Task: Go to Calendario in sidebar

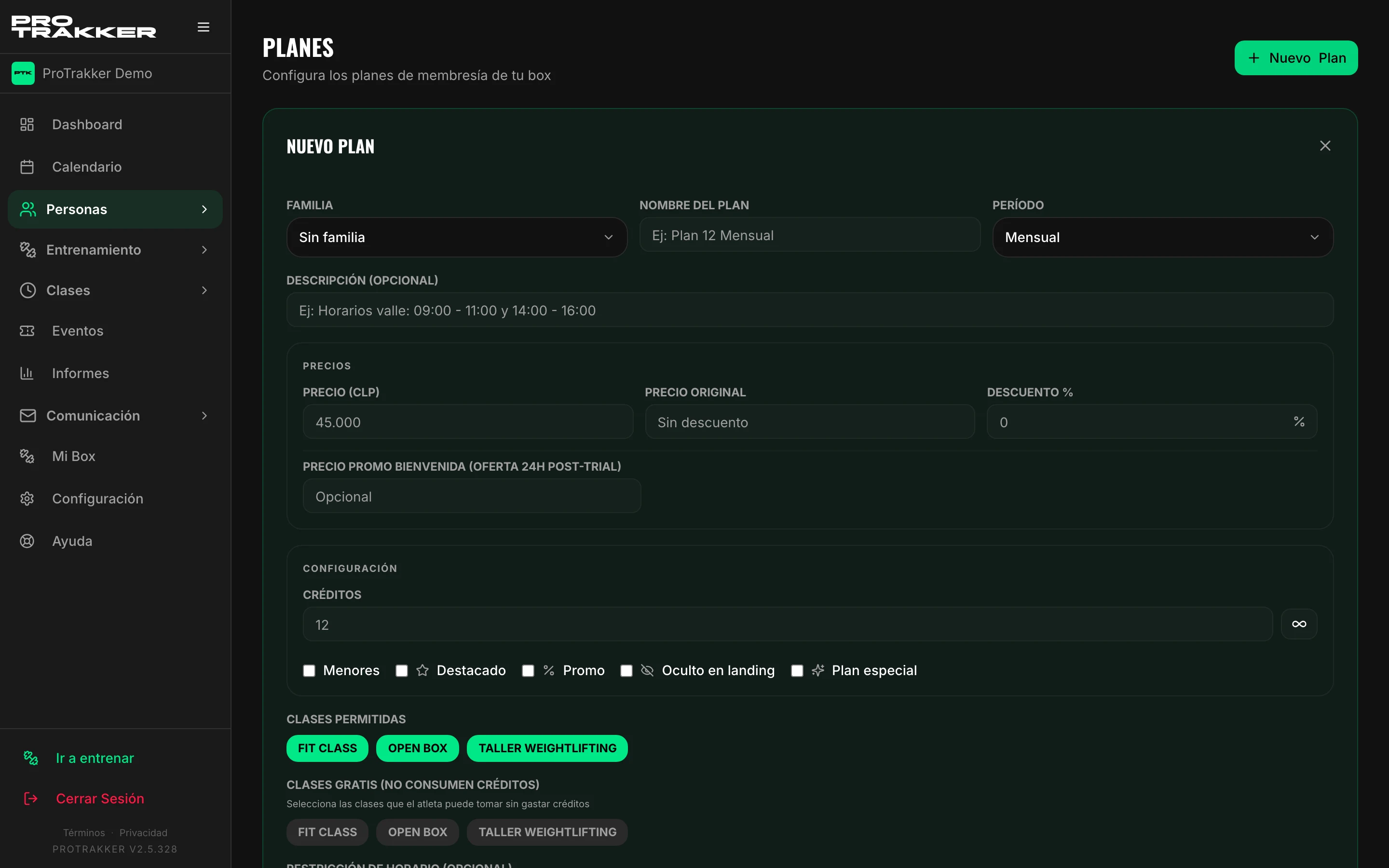Action: tap(115, 167)
